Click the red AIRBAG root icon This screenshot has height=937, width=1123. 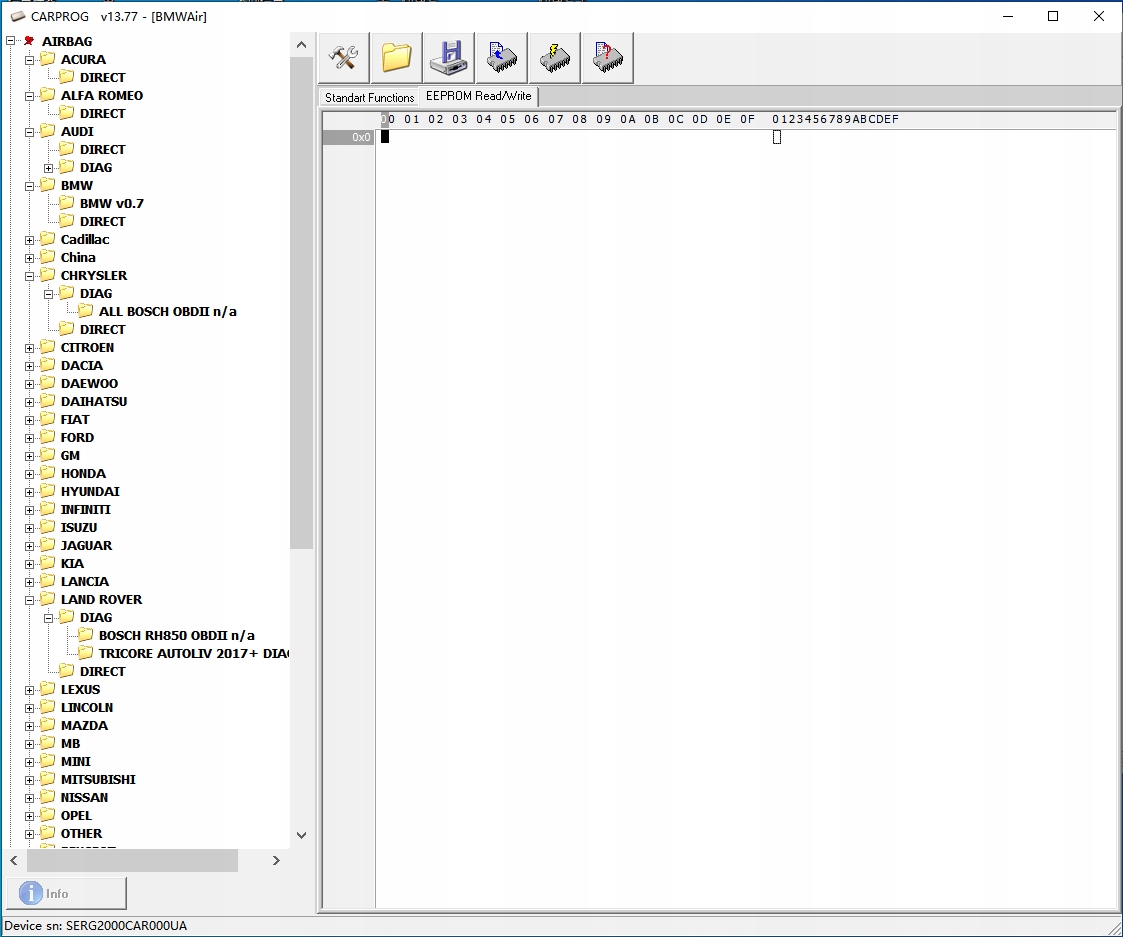(x=29, y=41)
